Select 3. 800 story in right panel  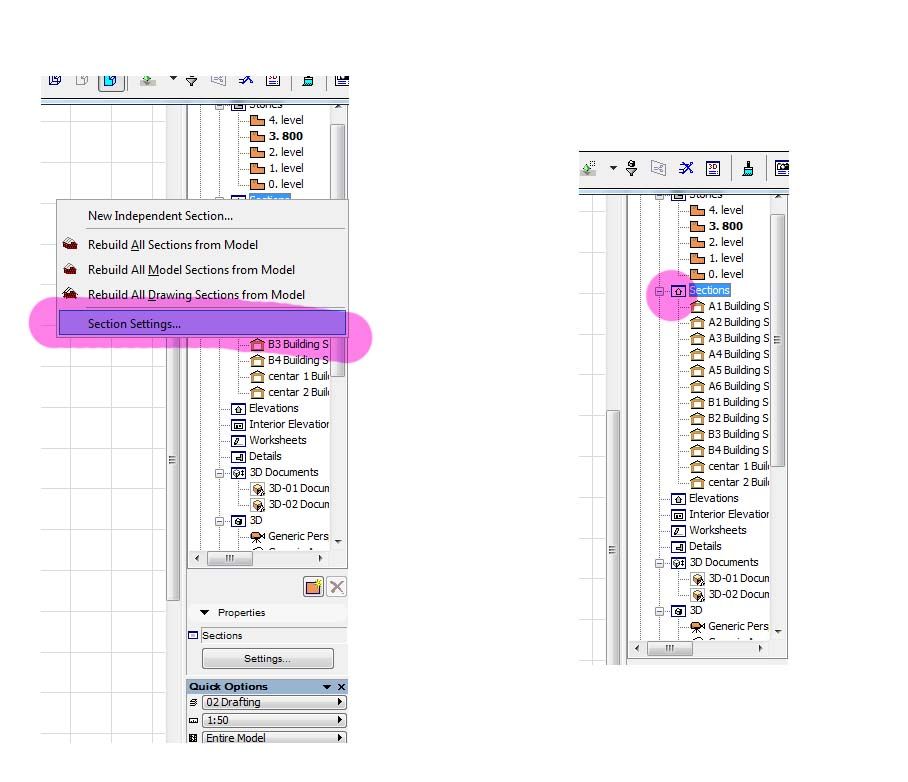click(x=726, y=226)
